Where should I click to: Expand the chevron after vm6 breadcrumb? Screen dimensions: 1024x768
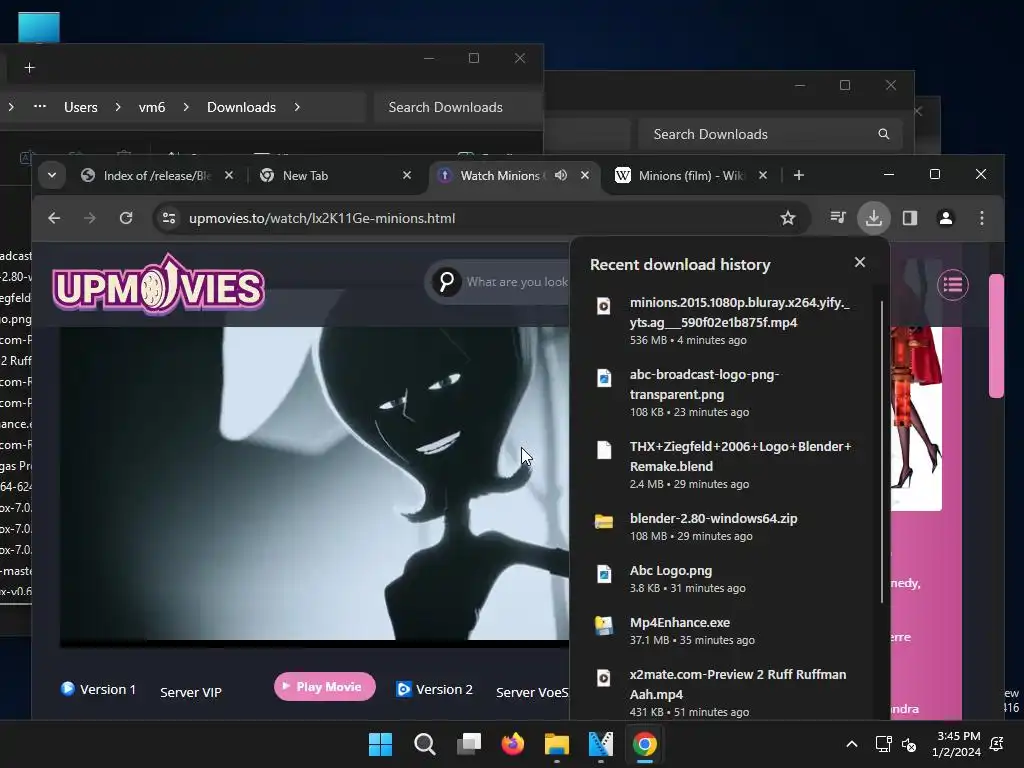(x=186, y=107)
